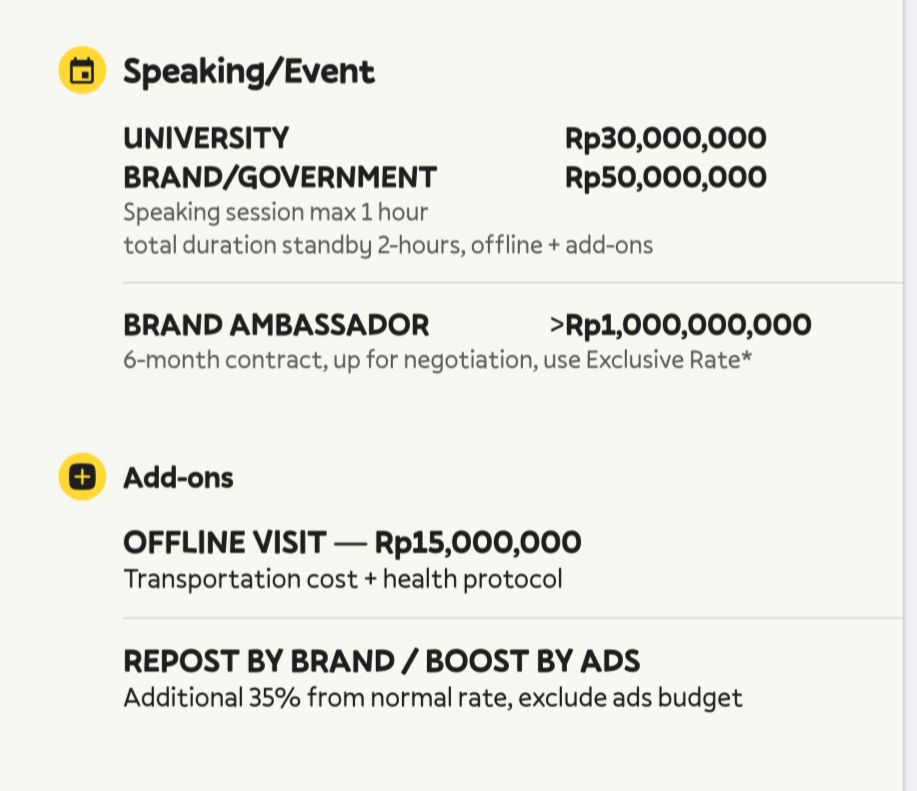Click the divider line above BRAND AMBASSADOR
Viewport: 917px width, 791px height.
coord(510,283)
